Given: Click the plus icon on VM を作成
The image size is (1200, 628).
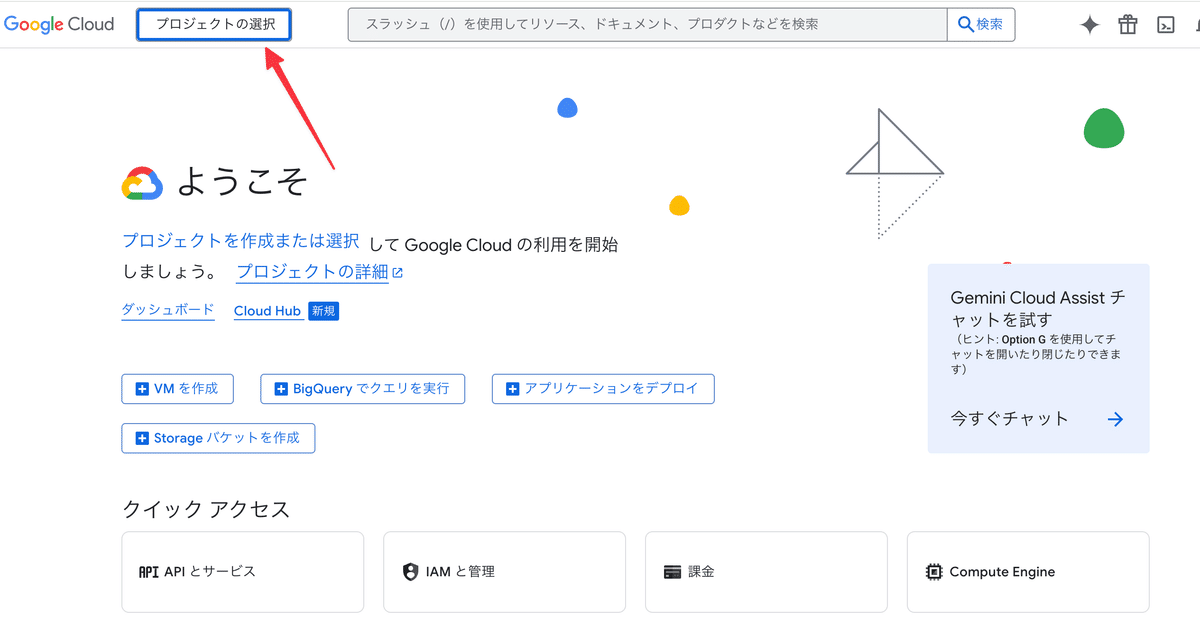Looking at the screenshot, I should pos(142,389).
